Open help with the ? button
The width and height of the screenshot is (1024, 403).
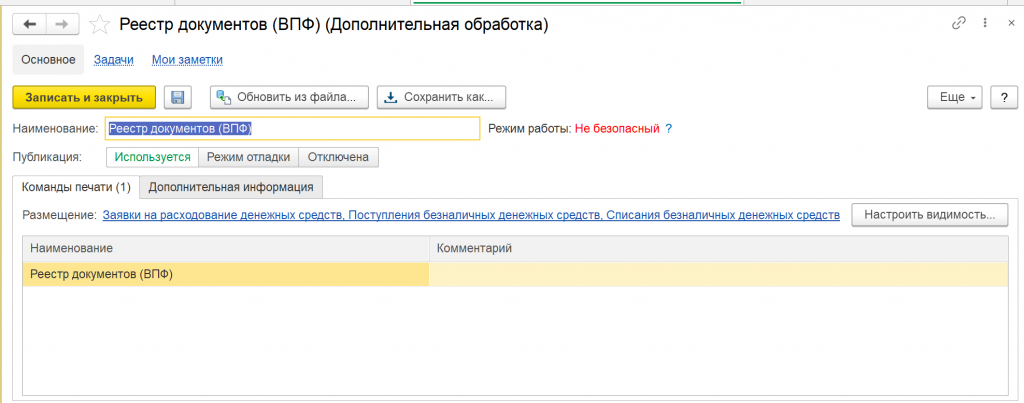click(1003, 97)
